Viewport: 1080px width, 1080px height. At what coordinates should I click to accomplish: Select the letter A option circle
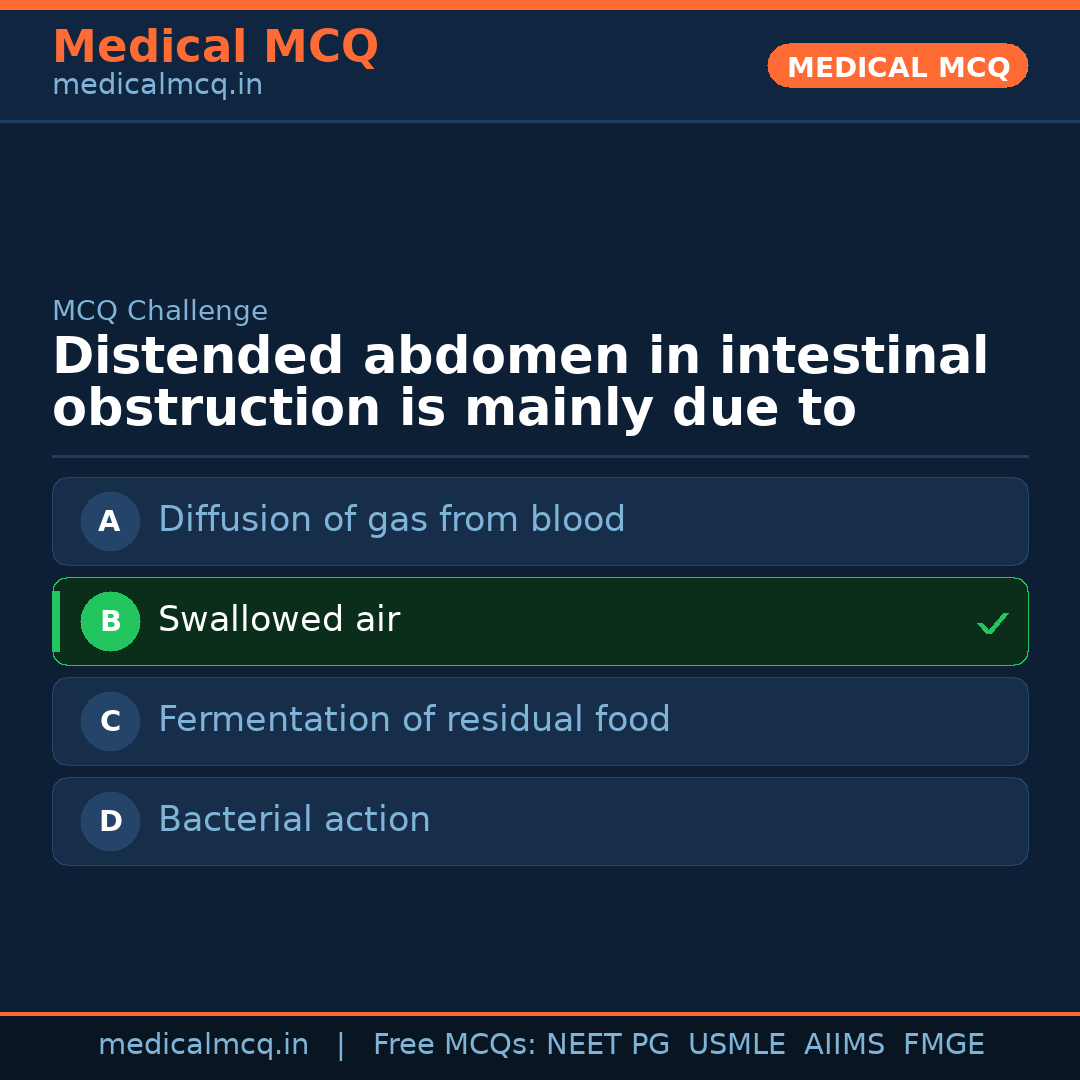pos(110,521)
